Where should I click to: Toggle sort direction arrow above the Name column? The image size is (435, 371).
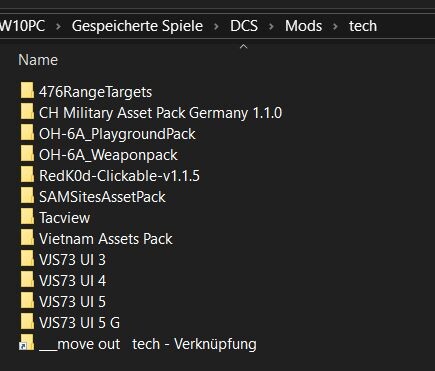244,47
